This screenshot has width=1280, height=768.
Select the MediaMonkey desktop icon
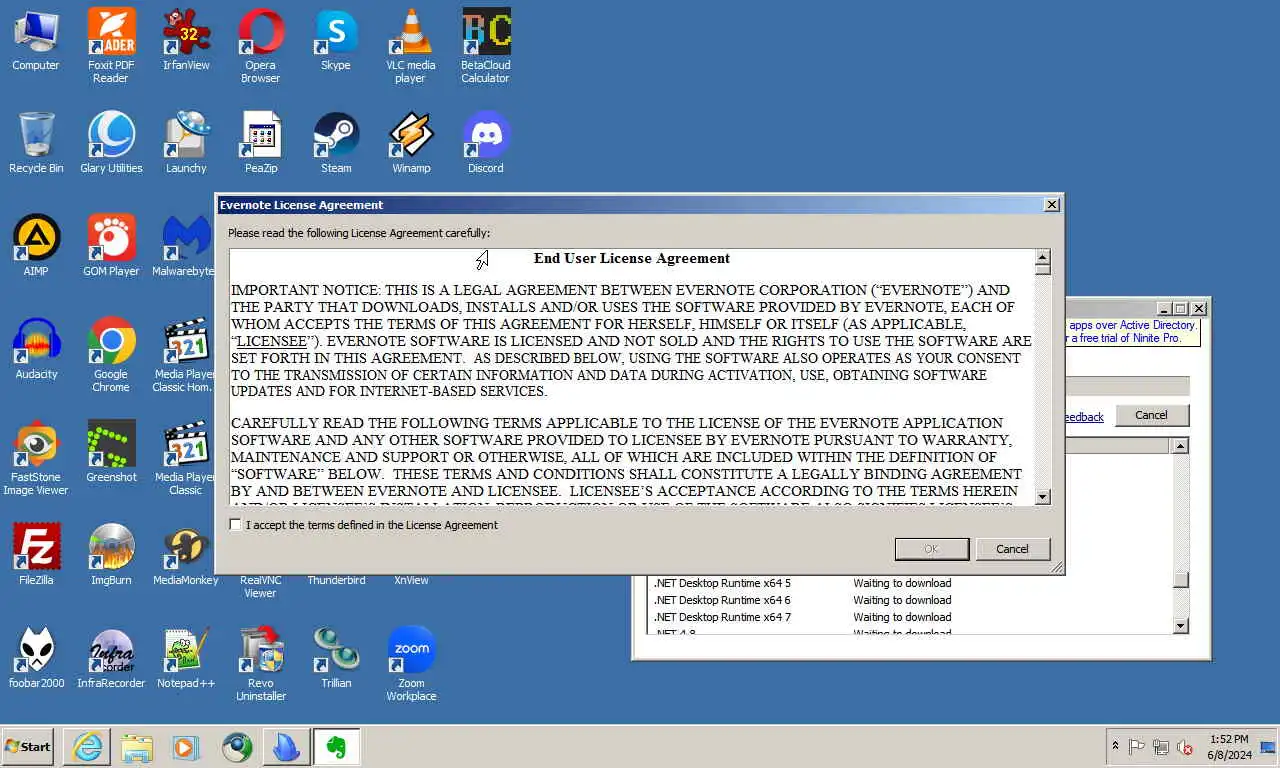(x=186, y=555)
